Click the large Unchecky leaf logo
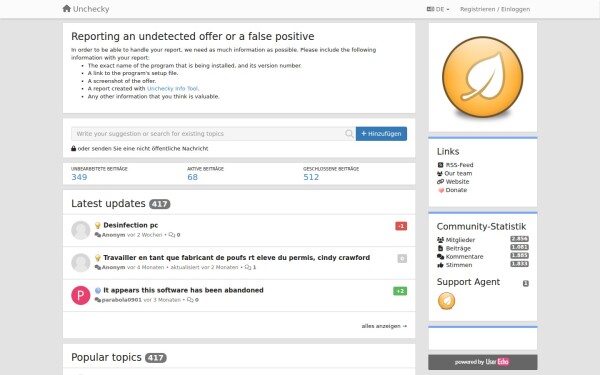The width and height of the screenshot is (600, 375). [483, 77]
